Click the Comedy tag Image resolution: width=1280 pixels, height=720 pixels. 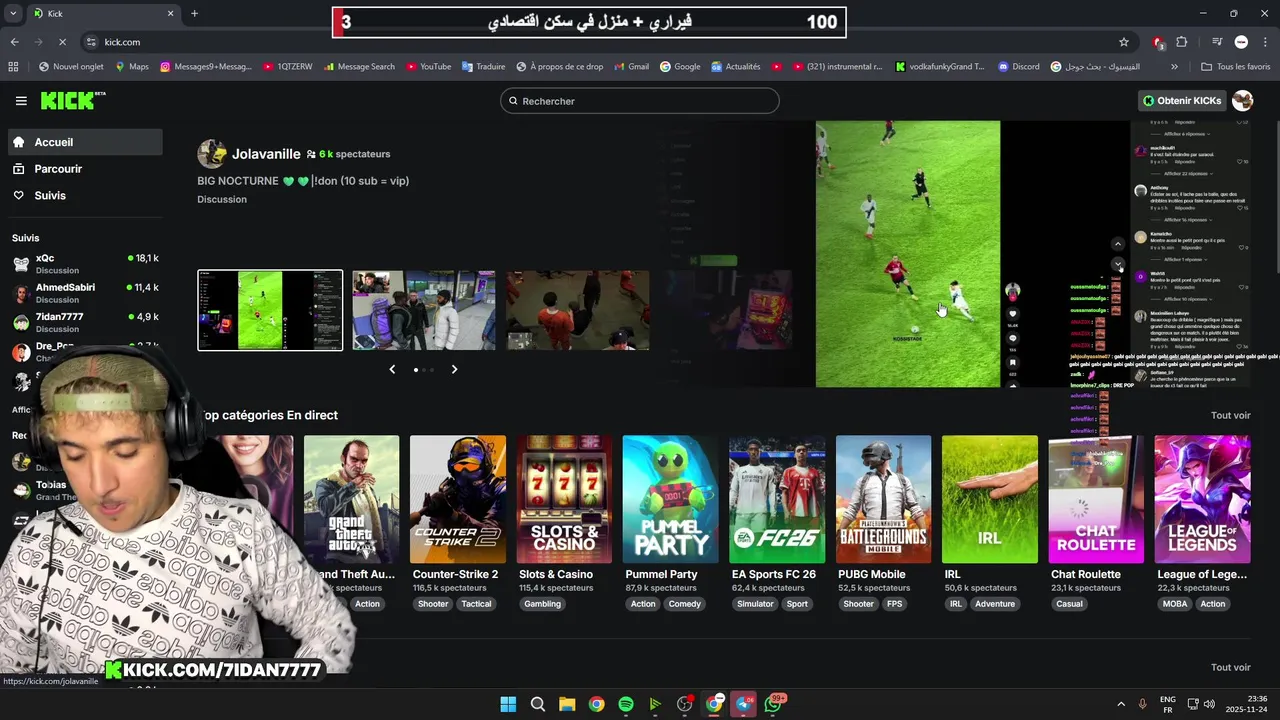(685, 604)
